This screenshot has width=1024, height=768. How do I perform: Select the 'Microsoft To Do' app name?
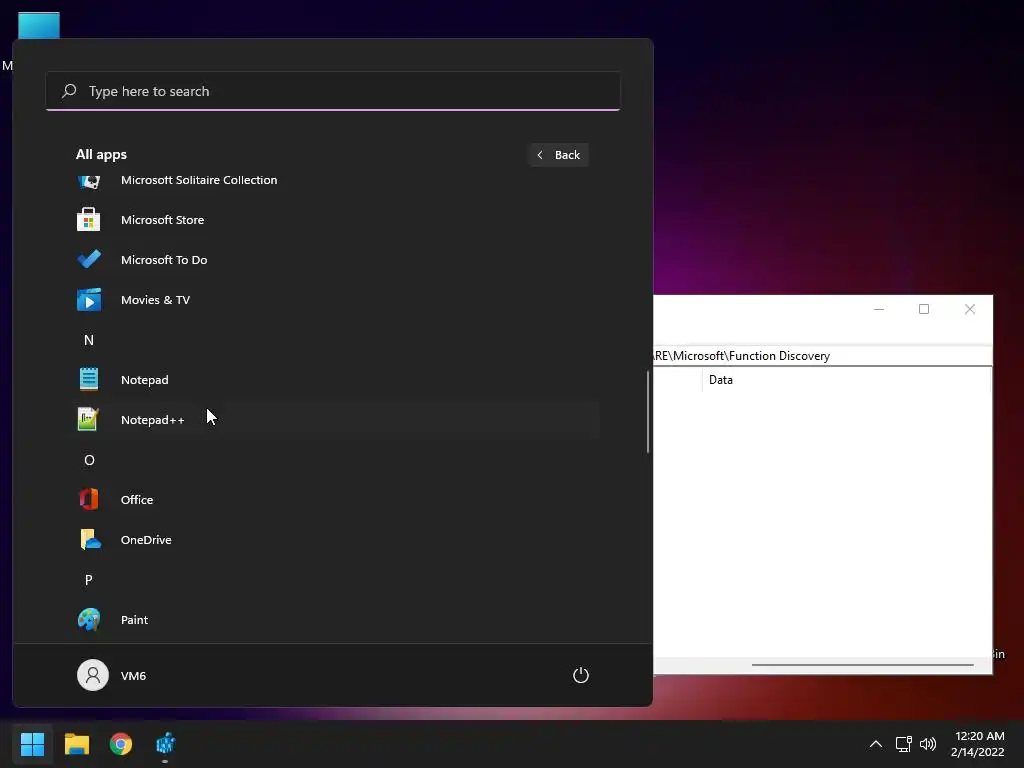pos(164,260)
